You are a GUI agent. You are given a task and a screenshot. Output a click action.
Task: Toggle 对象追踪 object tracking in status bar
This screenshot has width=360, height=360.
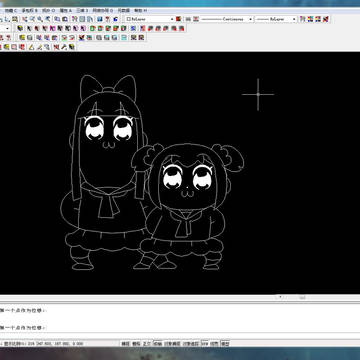pos(191,343)
